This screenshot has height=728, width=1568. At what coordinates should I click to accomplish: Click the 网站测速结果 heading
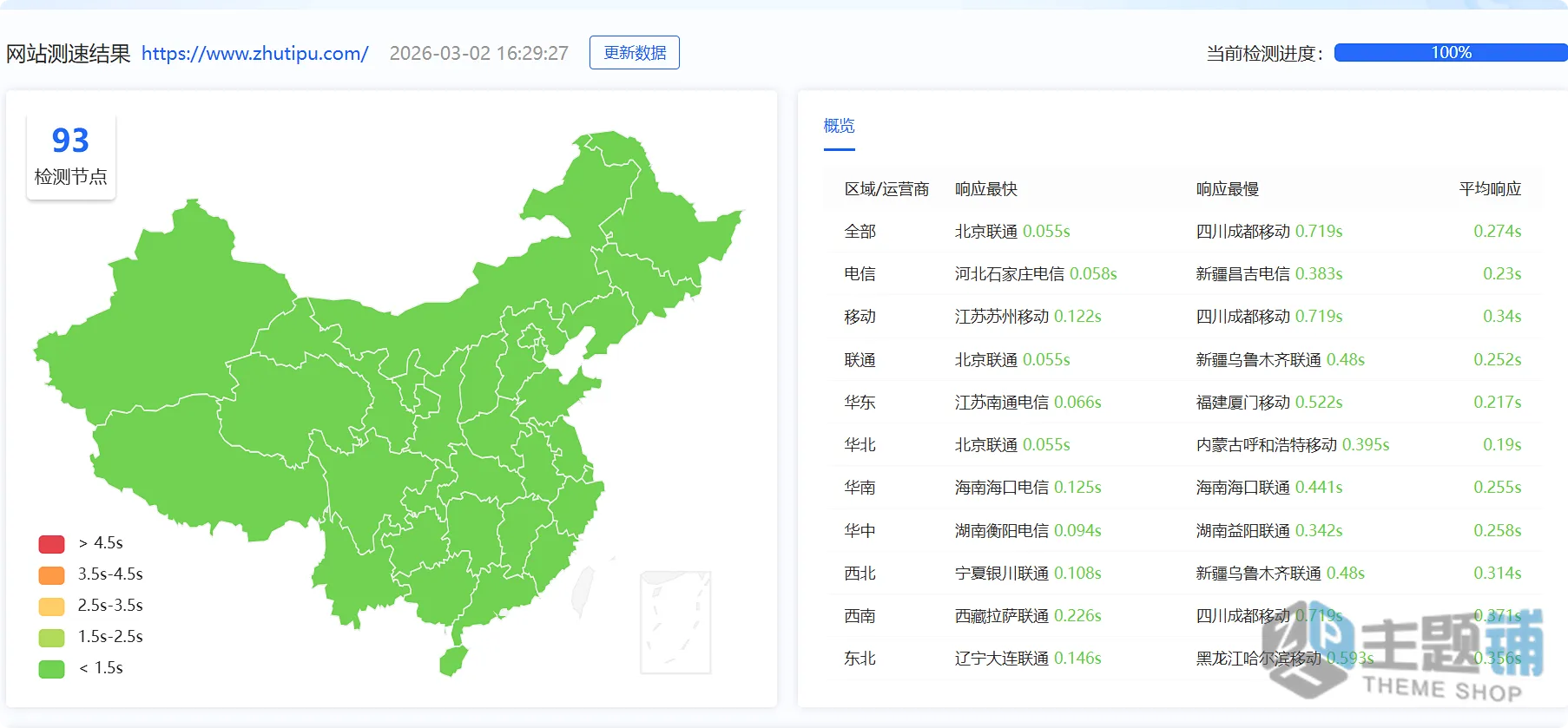68,53
